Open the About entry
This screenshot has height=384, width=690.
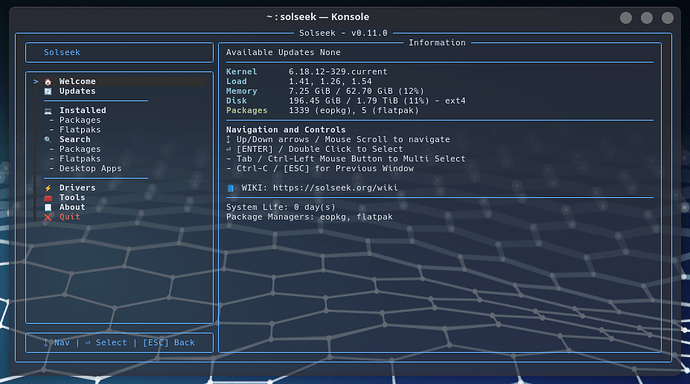[x=72, y=207]
